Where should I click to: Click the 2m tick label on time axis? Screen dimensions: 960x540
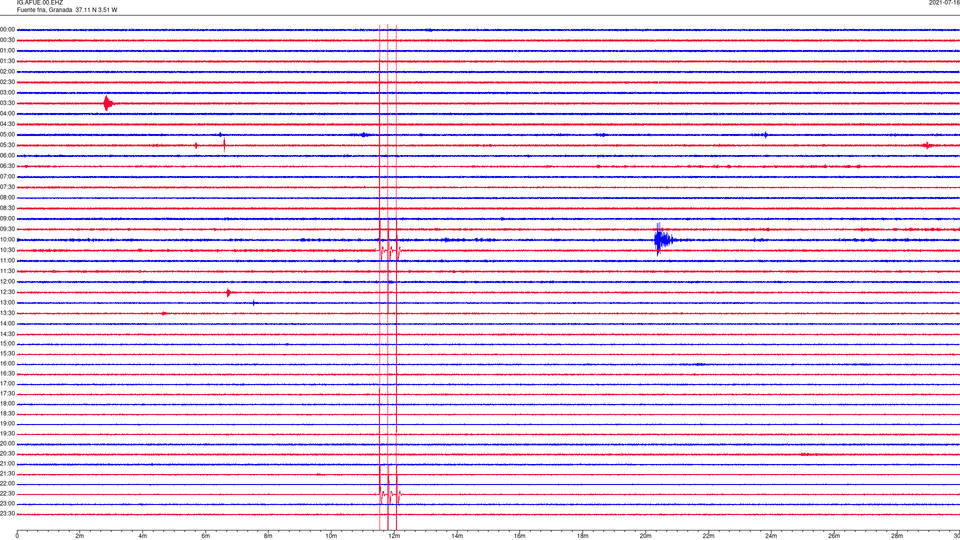80,536
